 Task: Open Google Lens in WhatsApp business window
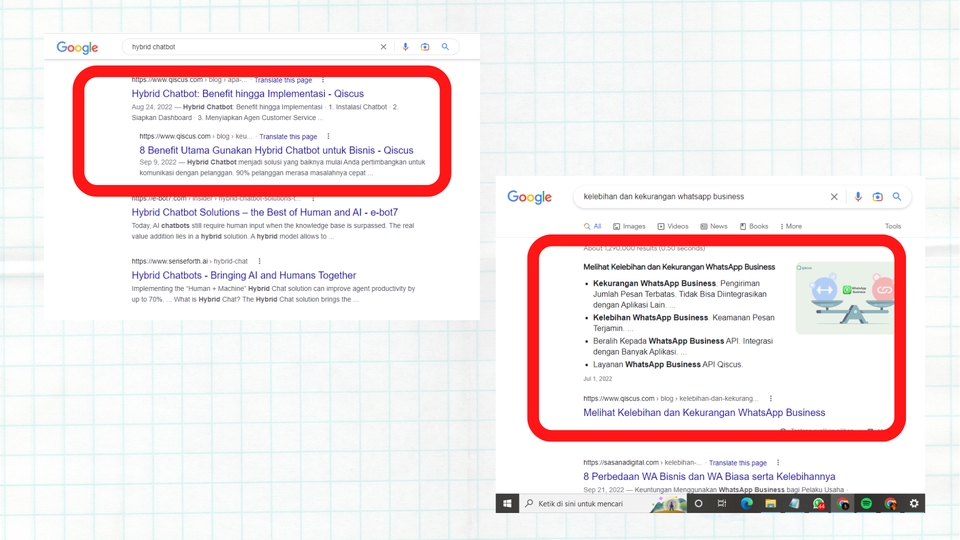click(877, 197)
